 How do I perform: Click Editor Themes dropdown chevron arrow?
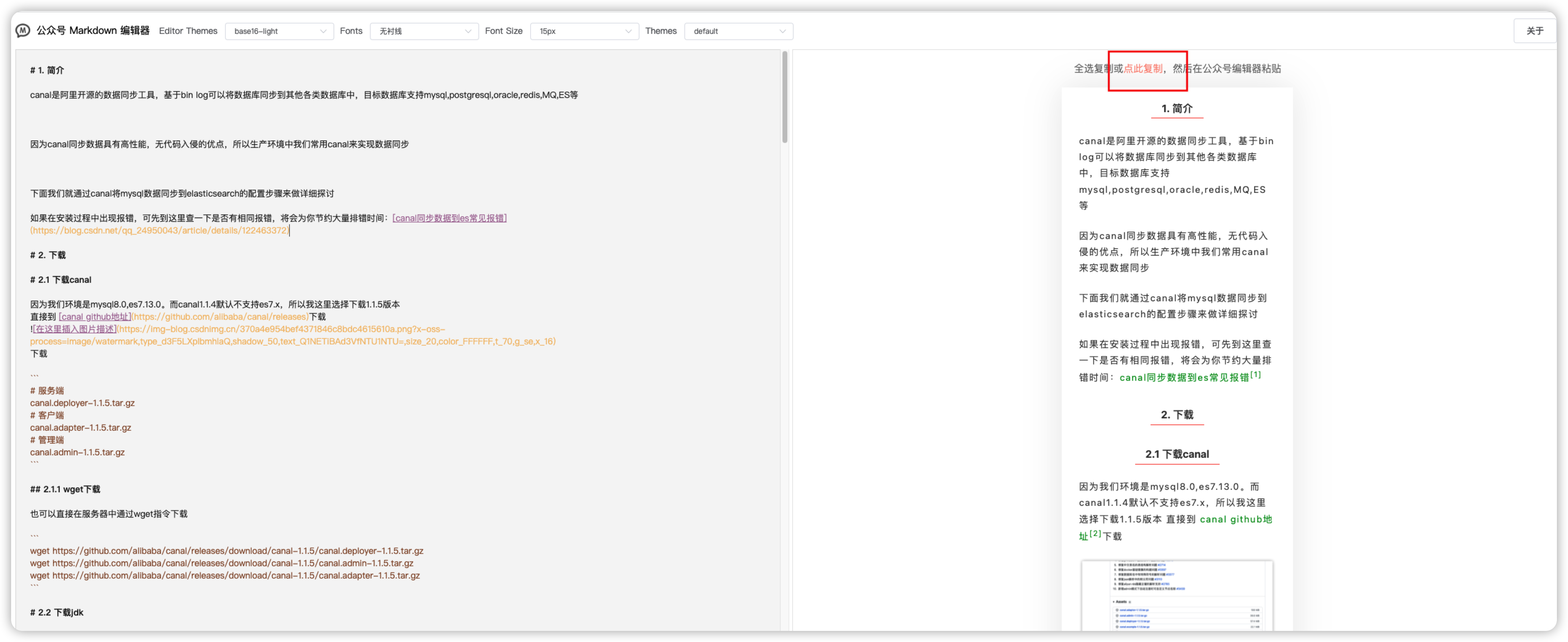[323, 31]
